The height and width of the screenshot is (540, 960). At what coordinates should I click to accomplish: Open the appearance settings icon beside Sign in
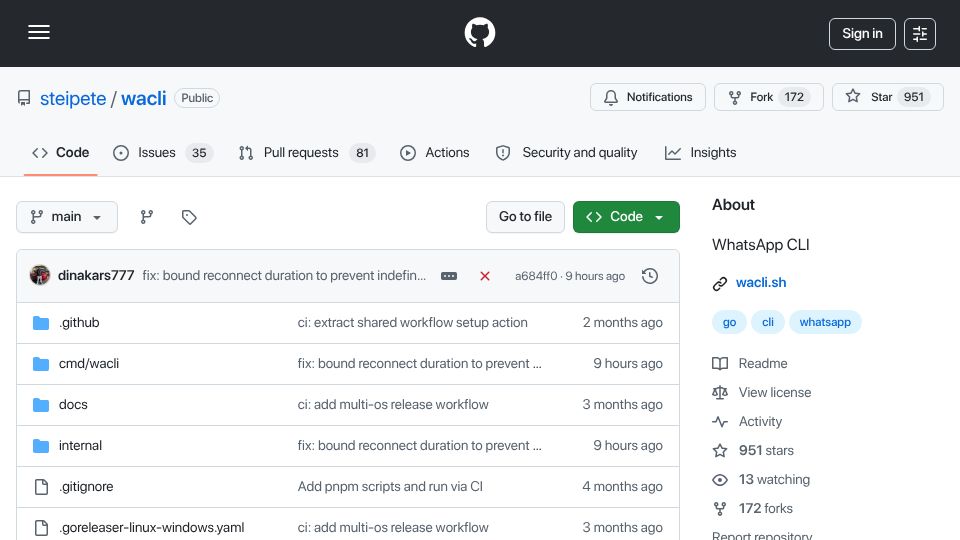(x=920, y=34)
